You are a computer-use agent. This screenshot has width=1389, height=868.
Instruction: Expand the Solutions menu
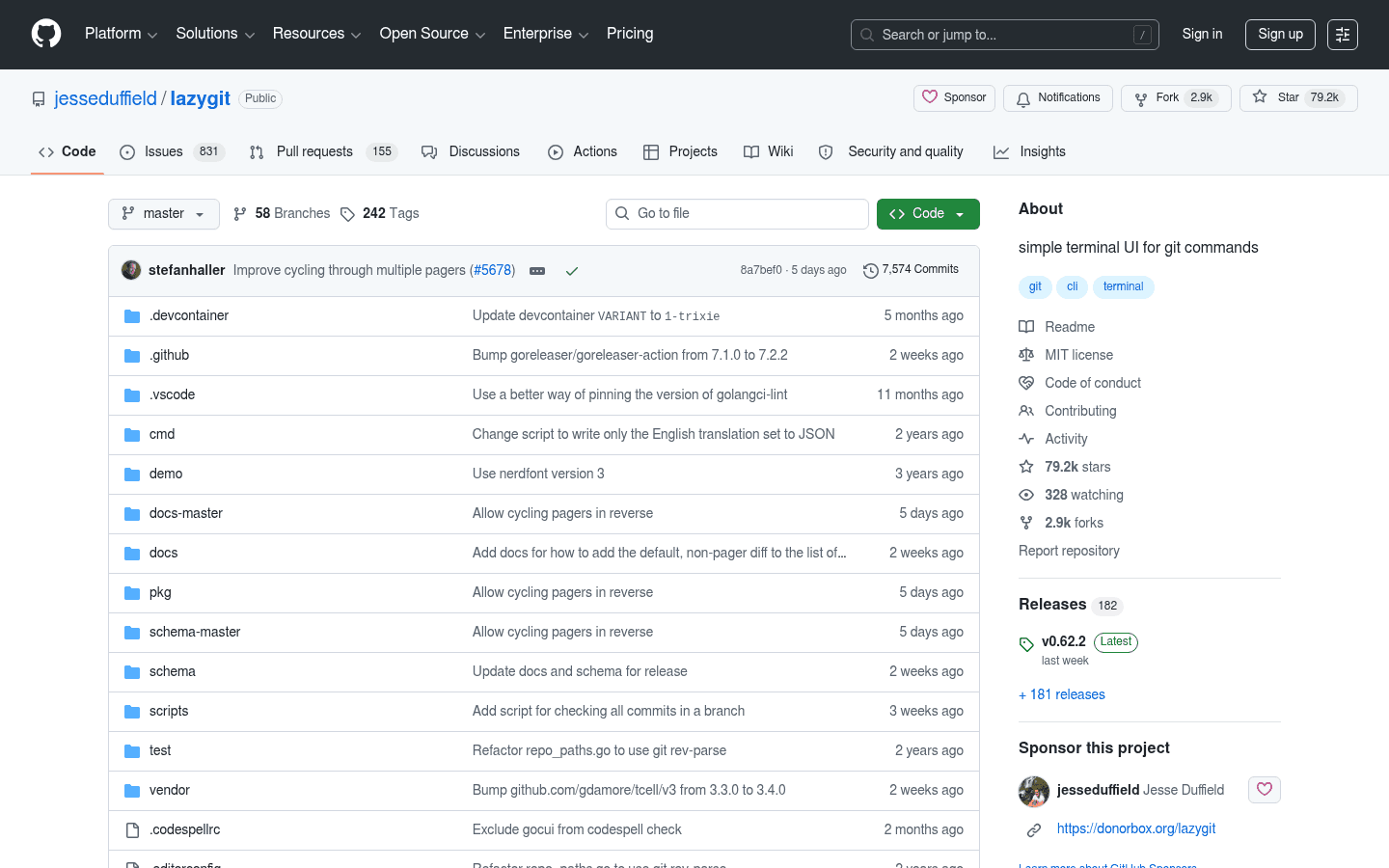click(215, 34)
